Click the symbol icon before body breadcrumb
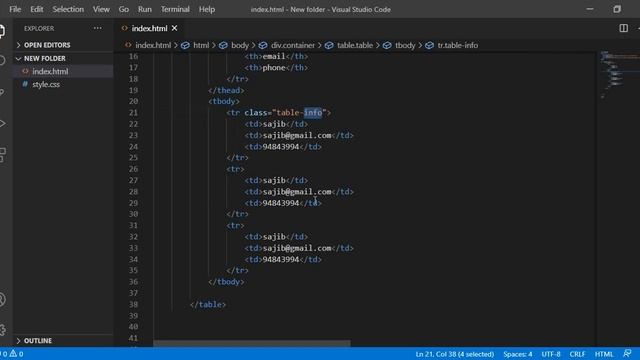The image size is (640, 360). coord(223,45)
